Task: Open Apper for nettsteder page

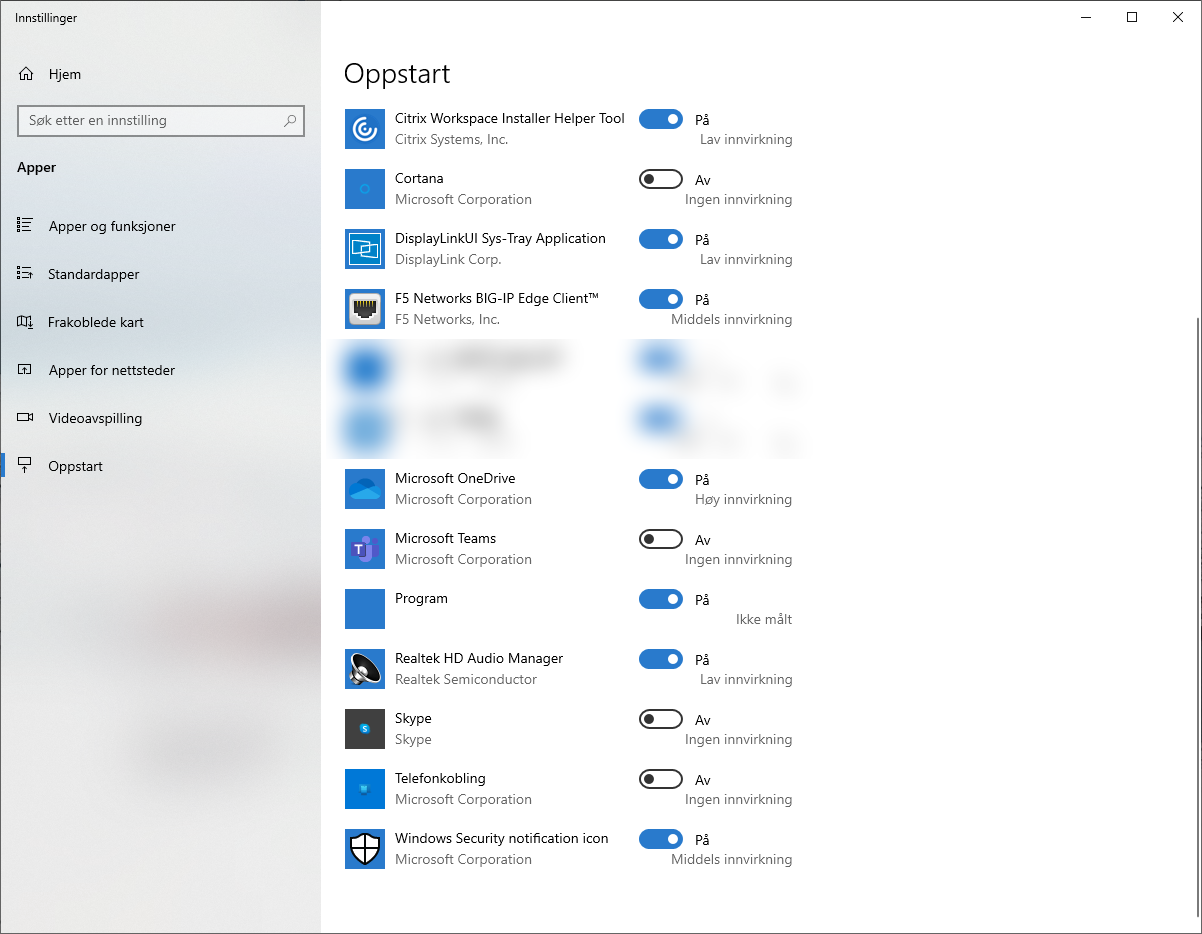Action: 160,370
